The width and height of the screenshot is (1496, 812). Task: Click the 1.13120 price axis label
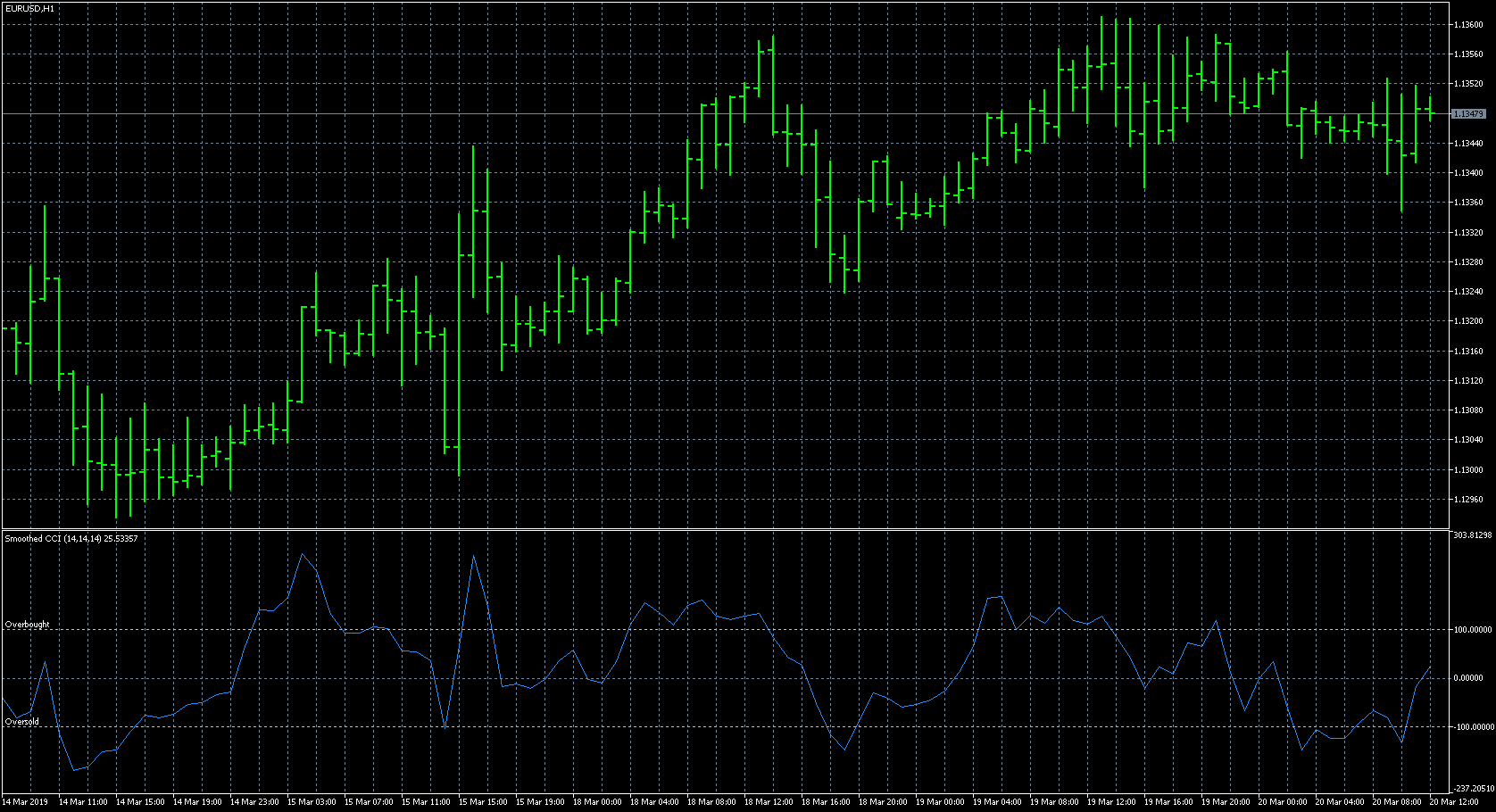[1468, 381]
